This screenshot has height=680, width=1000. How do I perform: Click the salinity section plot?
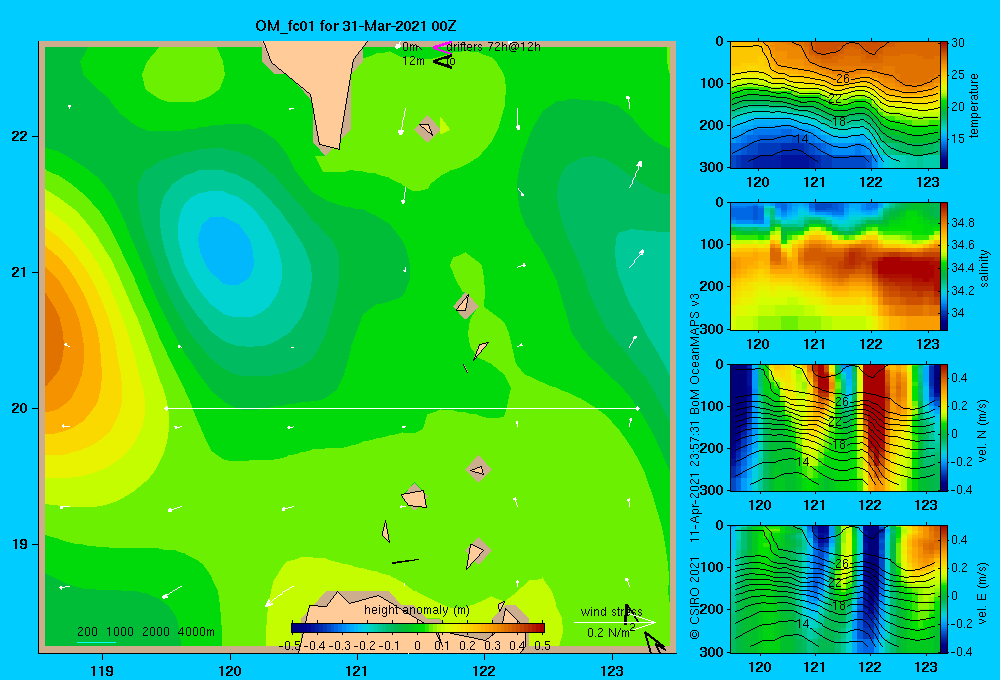pyautogui.click(x=835, y=267)
